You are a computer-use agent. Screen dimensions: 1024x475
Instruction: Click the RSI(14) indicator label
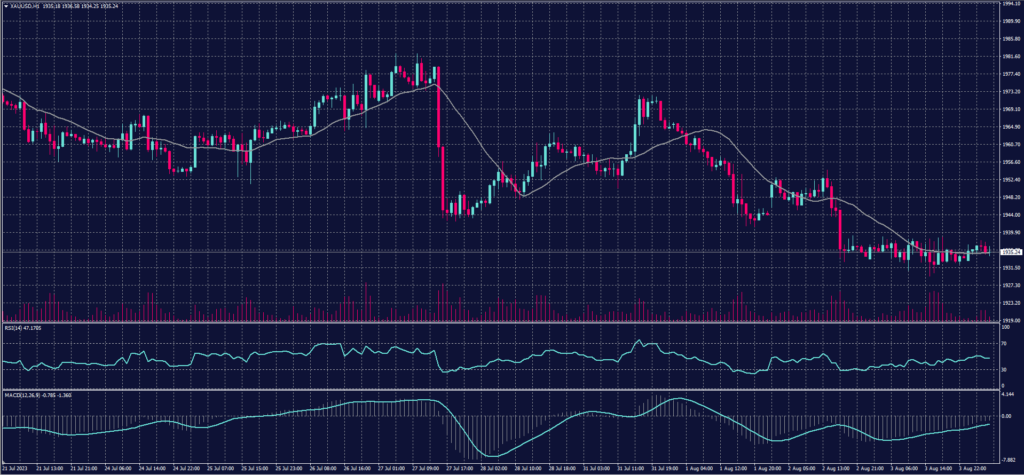click(x=12, y=327)
